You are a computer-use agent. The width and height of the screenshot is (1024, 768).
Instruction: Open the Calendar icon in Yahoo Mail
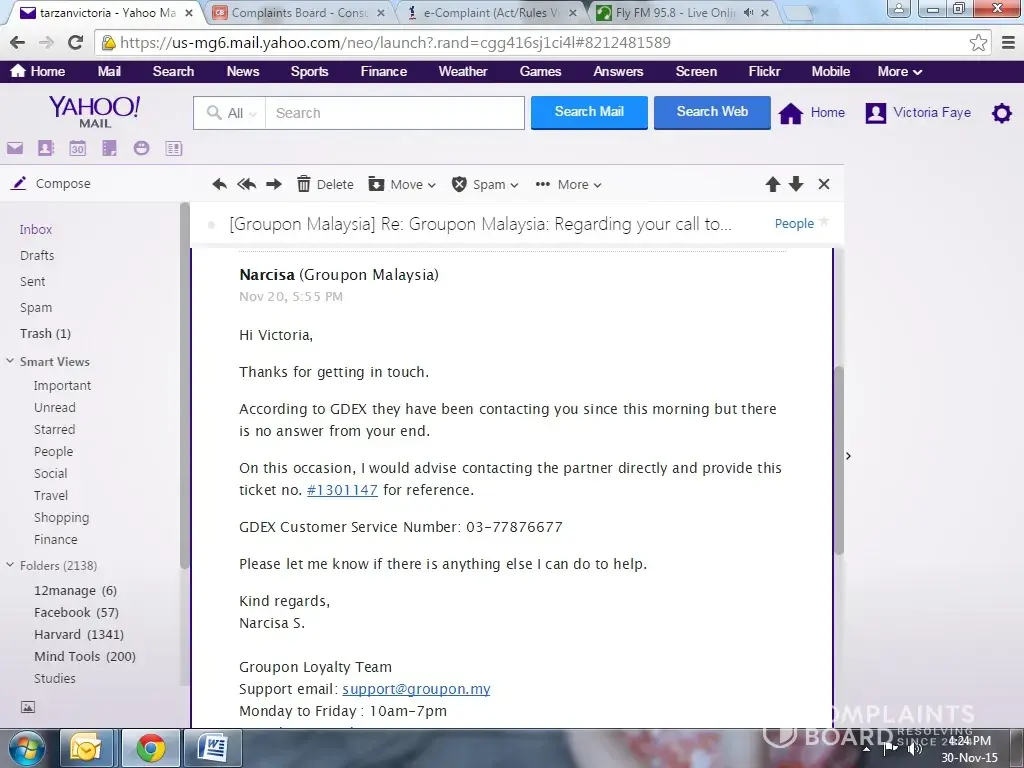tap(78, 149)
